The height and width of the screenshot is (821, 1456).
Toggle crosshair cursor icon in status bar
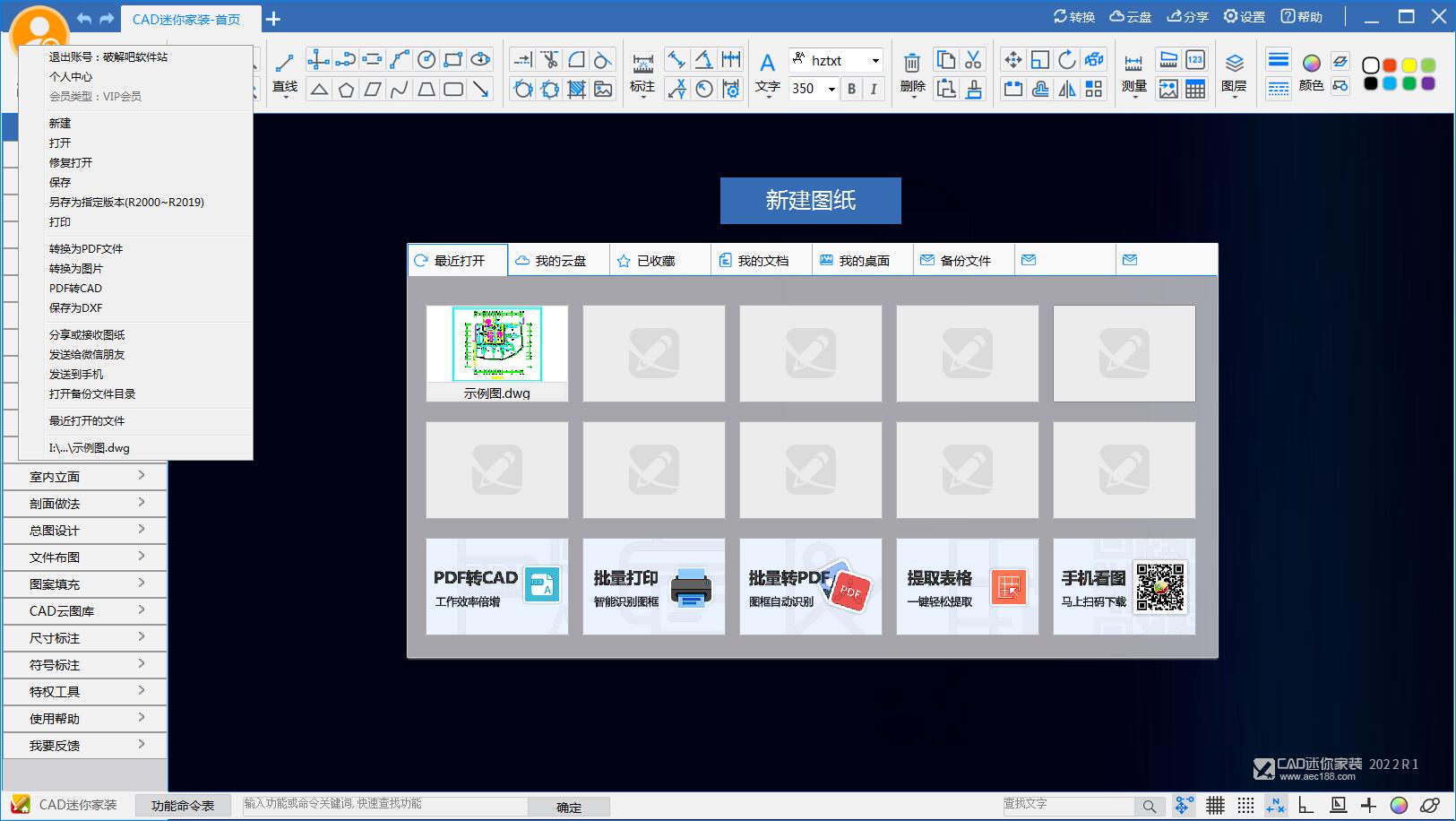coord(1368,805)
